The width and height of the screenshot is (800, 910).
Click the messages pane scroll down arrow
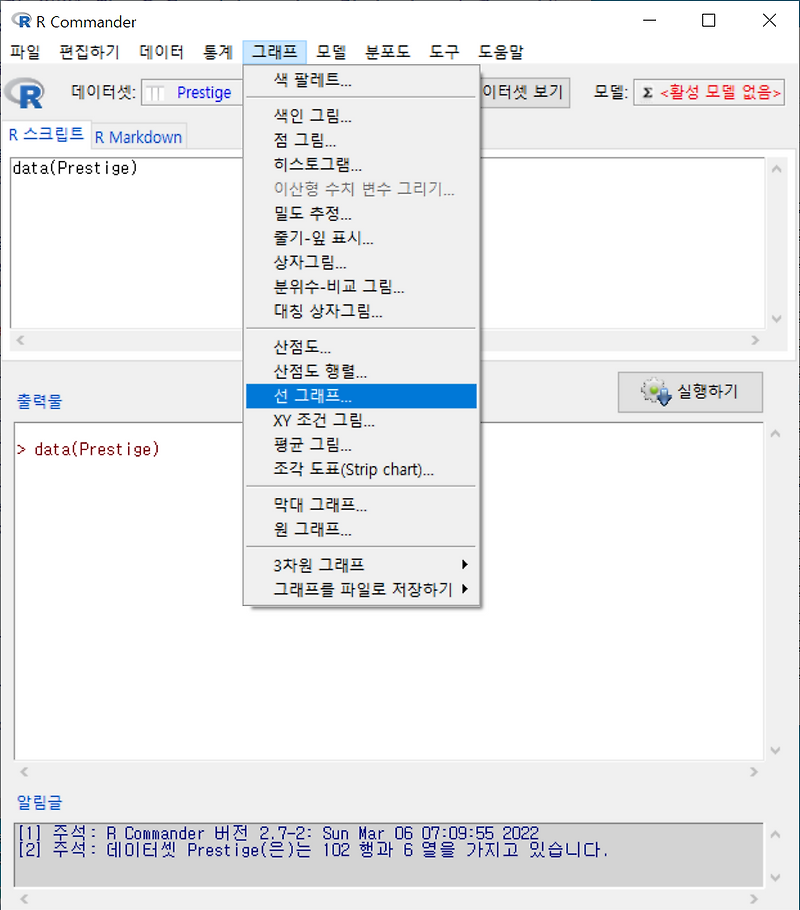[x=776, y=878]
